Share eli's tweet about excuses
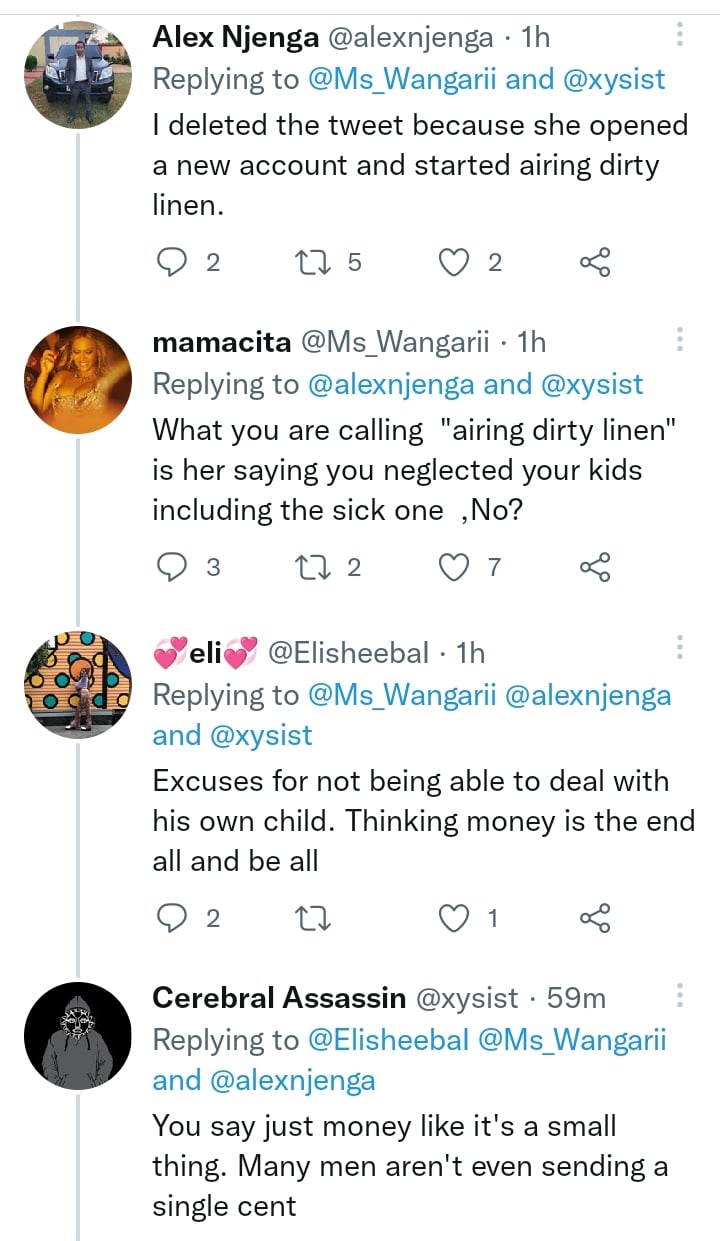Viewport: 720px width, 1241px height. pos(594,918)
